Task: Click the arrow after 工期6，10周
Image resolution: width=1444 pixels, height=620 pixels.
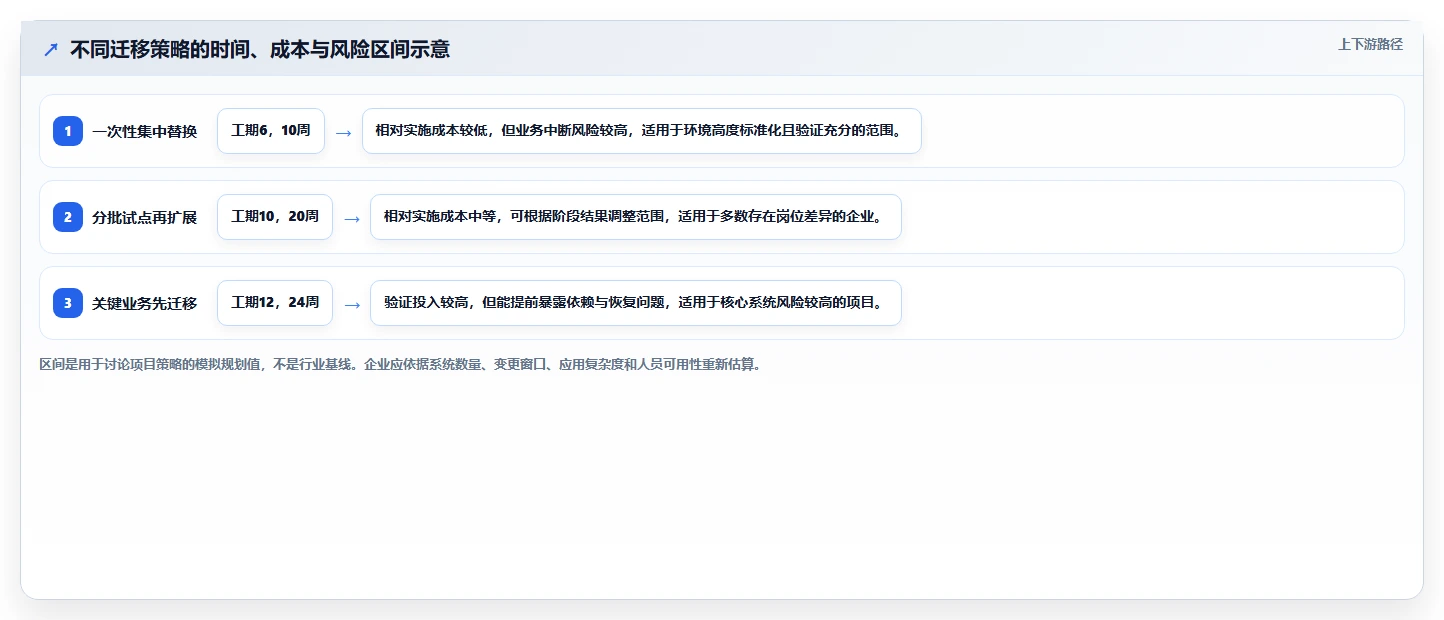Action: pos(343,132)
